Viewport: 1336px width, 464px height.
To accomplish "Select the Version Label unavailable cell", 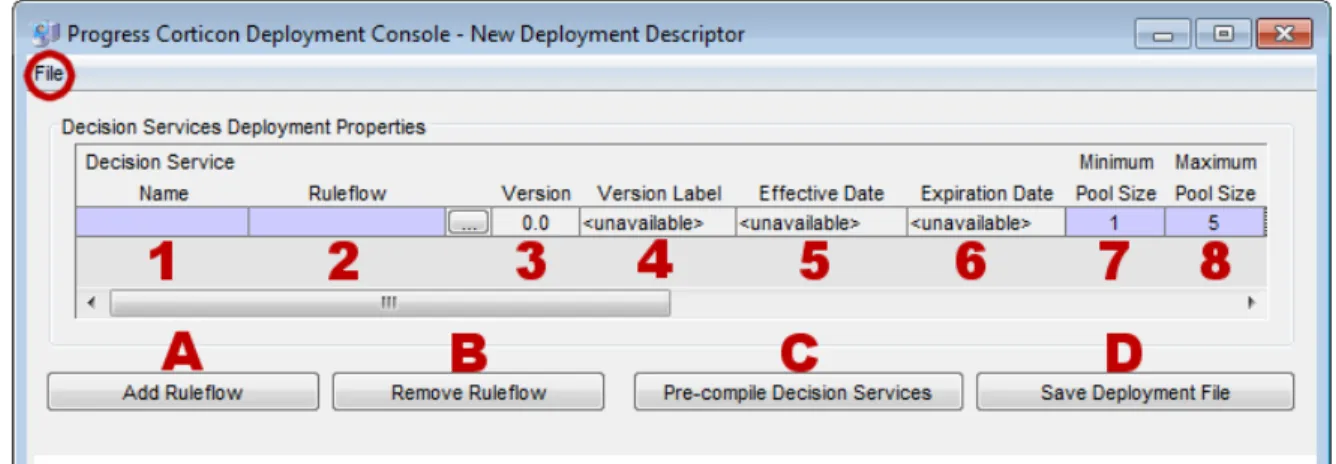I will [x=656, y=223].
